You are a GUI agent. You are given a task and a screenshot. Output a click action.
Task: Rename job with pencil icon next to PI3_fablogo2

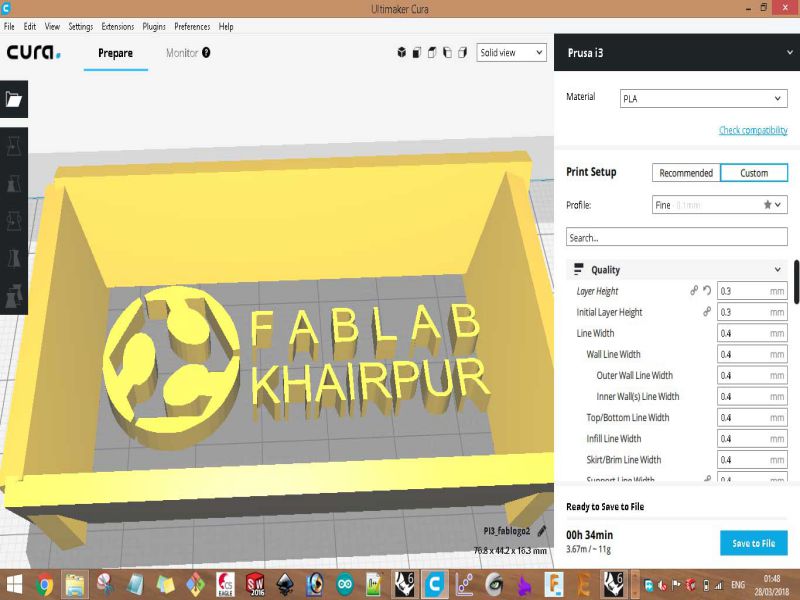tap(542, 531)
